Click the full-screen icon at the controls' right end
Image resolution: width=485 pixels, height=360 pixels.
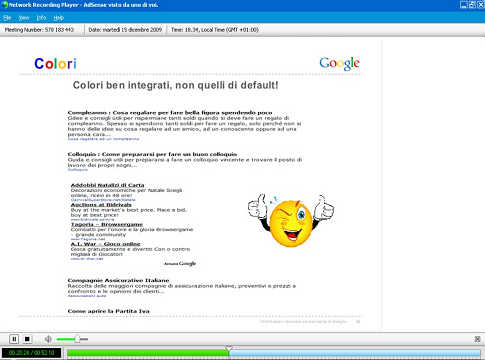click(477, 339)
